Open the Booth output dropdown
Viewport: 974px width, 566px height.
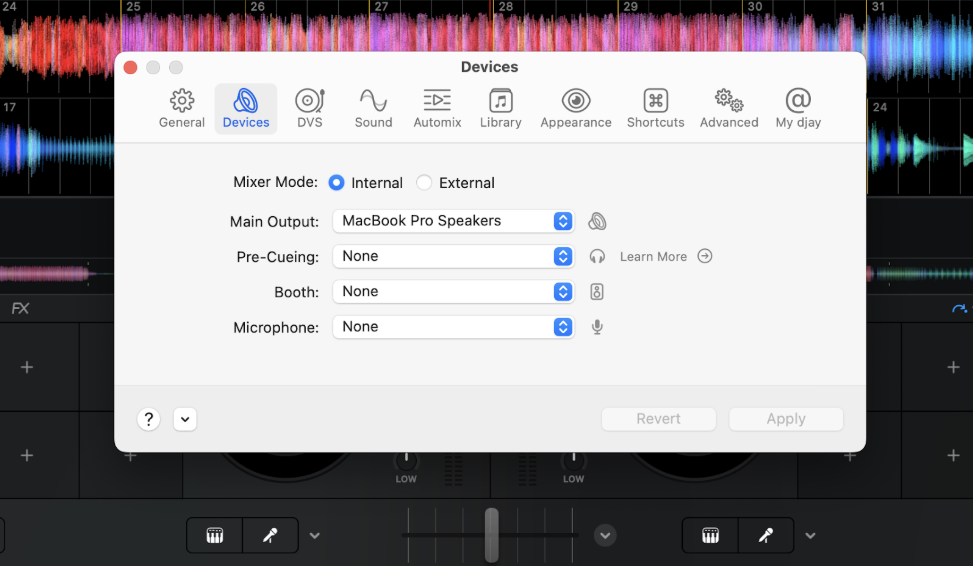coord(453,292)
